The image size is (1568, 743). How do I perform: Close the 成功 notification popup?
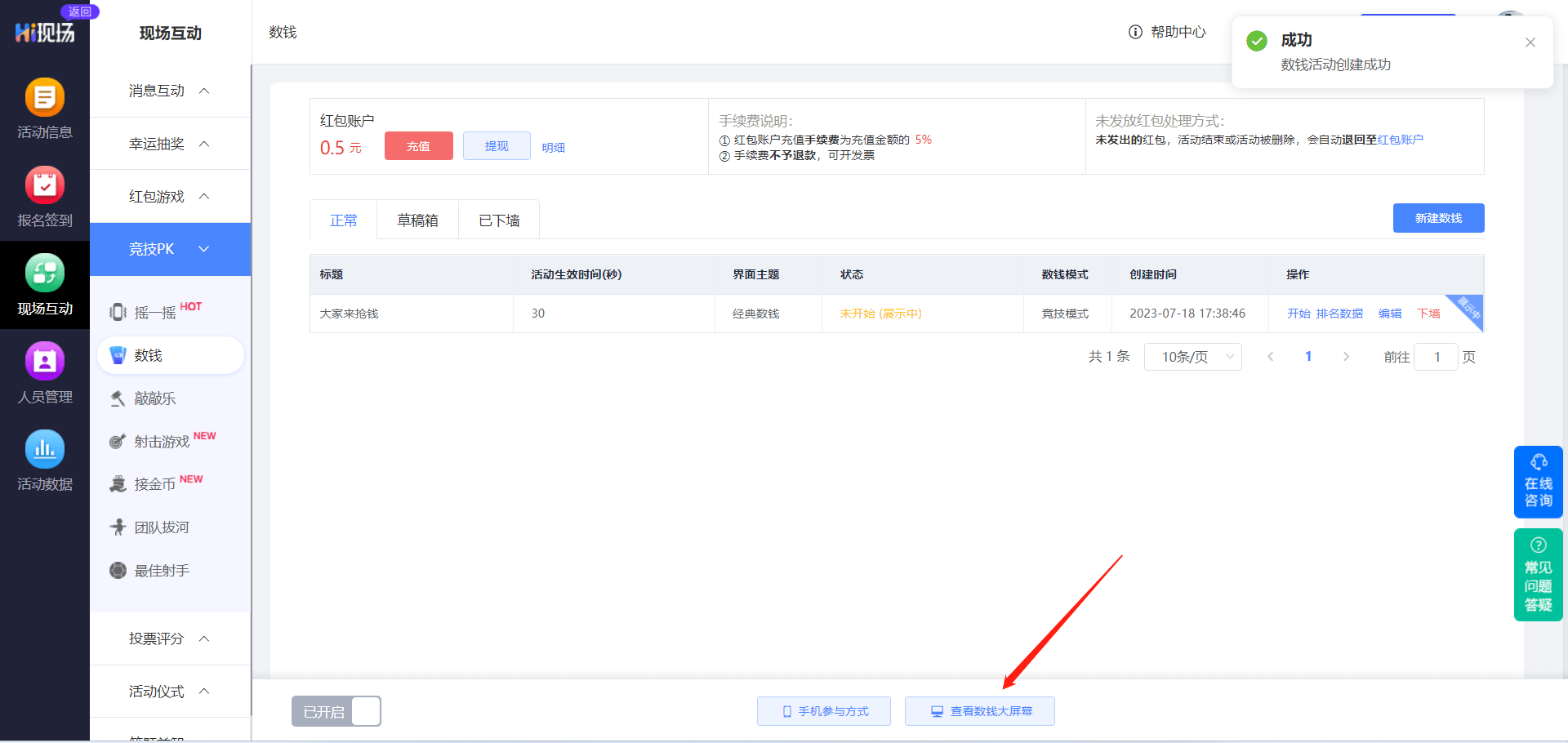pos(1530,42)
